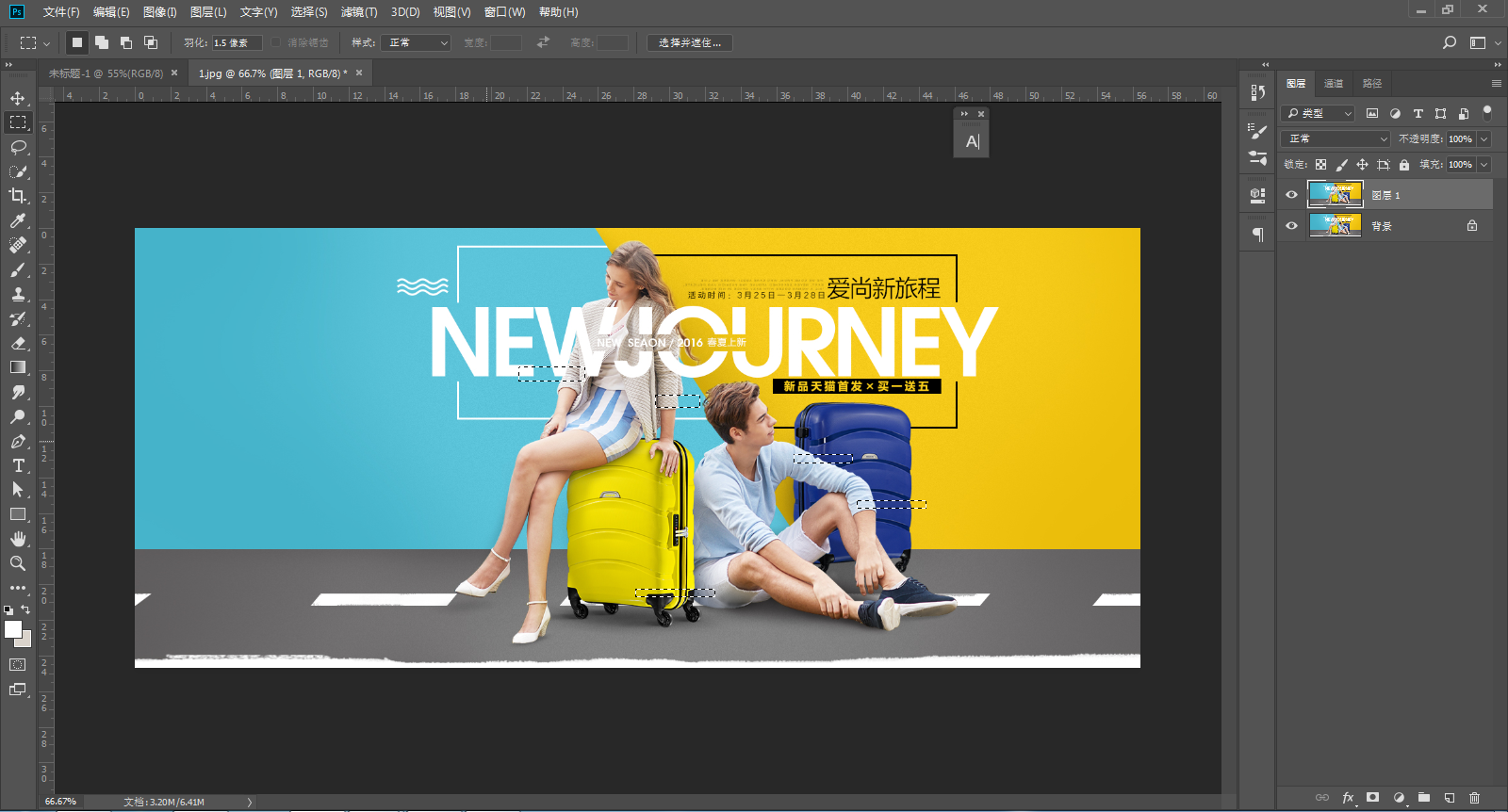The height and width of the screenshot is (812, 1508).
Task: Open the 滤镜(T) menu
Action: pyautogui.click(x=359, y=12)
